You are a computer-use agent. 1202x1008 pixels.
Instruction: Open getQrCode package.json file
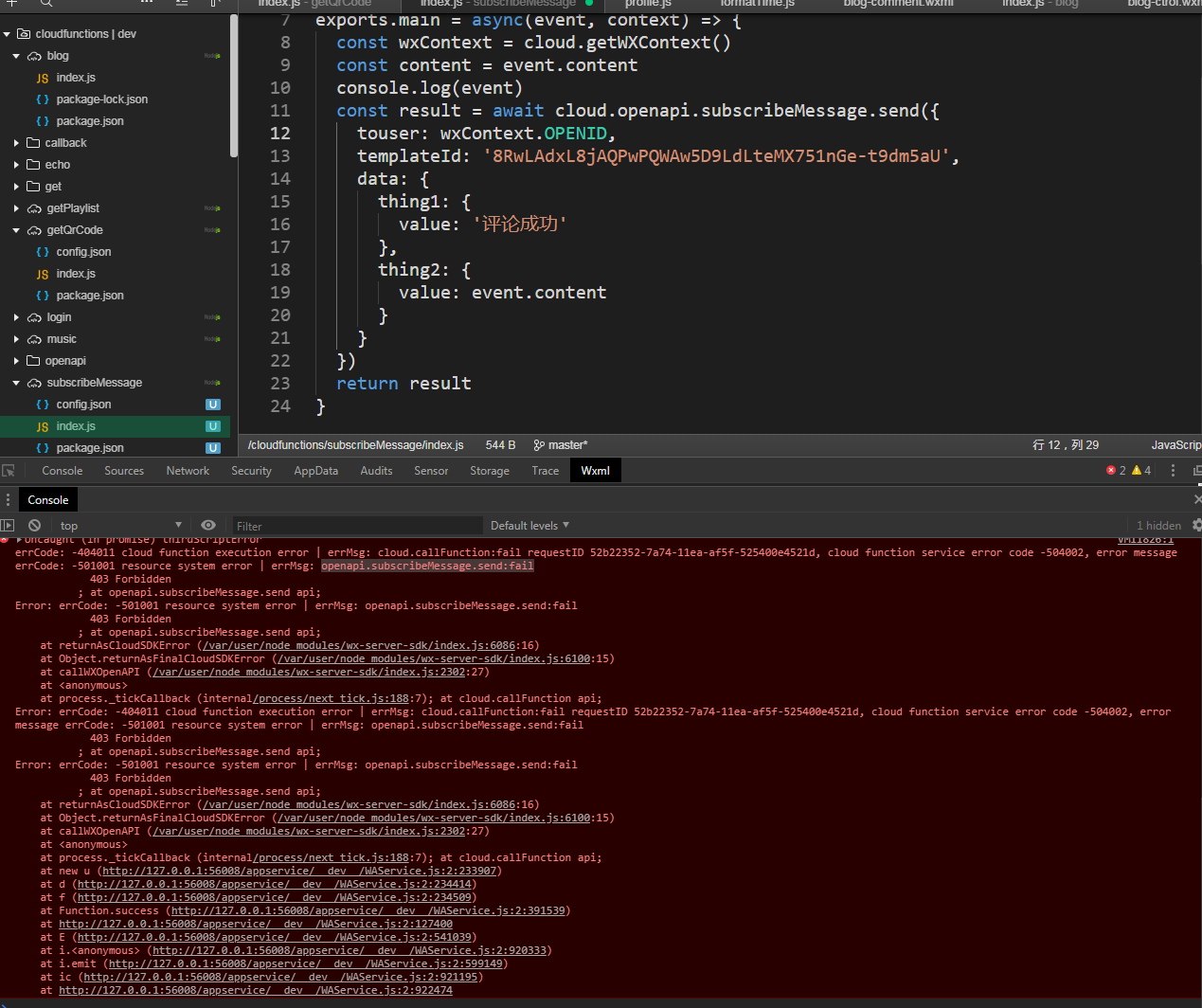pyautogui.click(x=90, y=296)
